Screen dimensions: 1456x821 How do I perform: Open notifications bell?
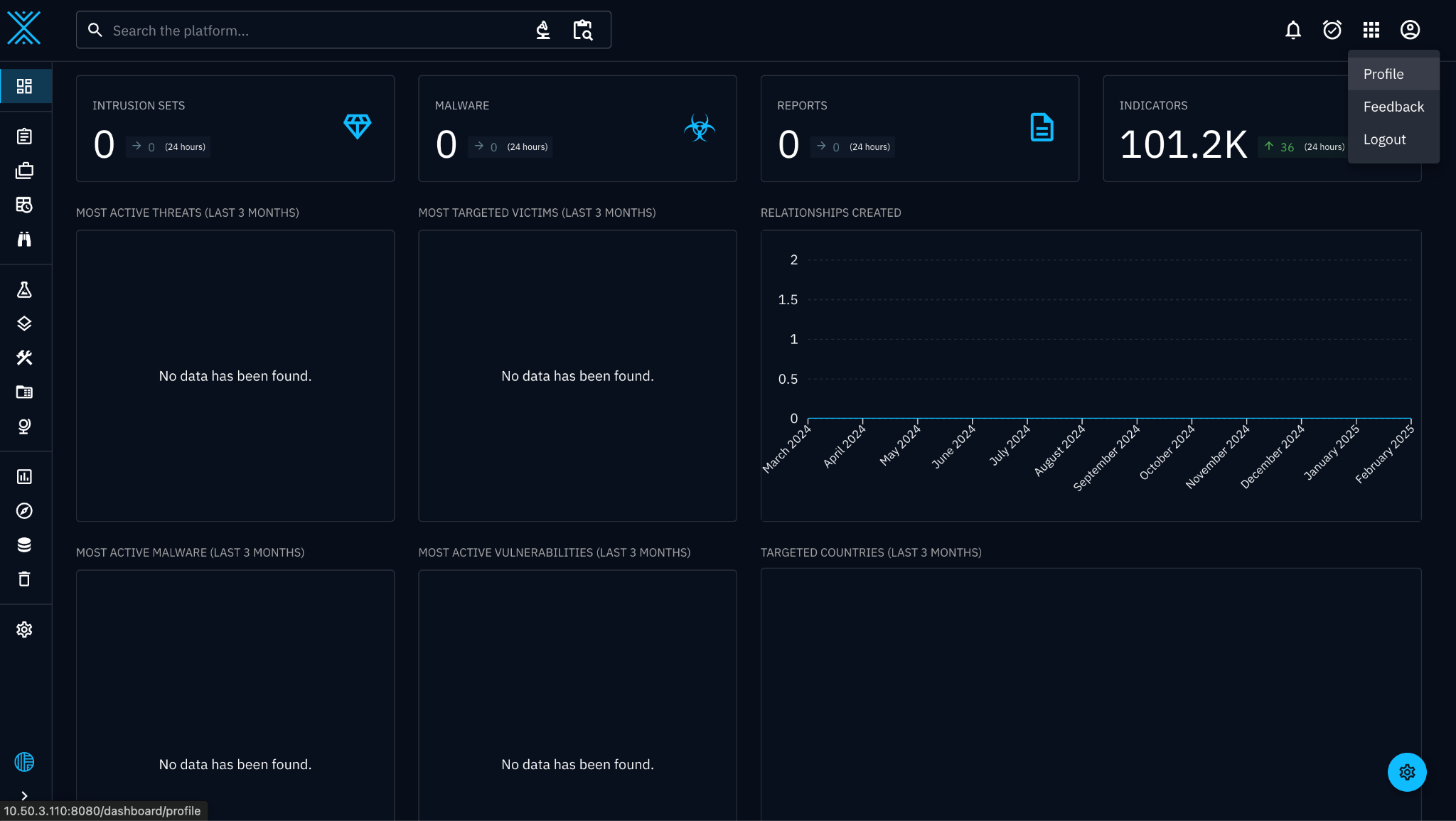pos(1293,30)
